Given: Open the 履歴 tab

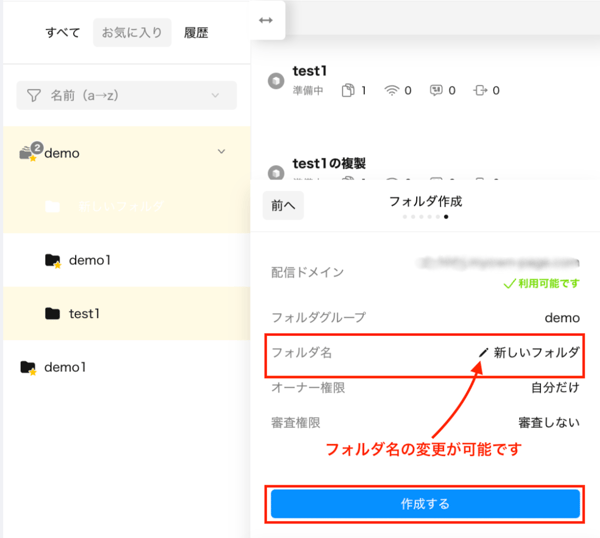Looking at the screenshot, I should [196, 33].
